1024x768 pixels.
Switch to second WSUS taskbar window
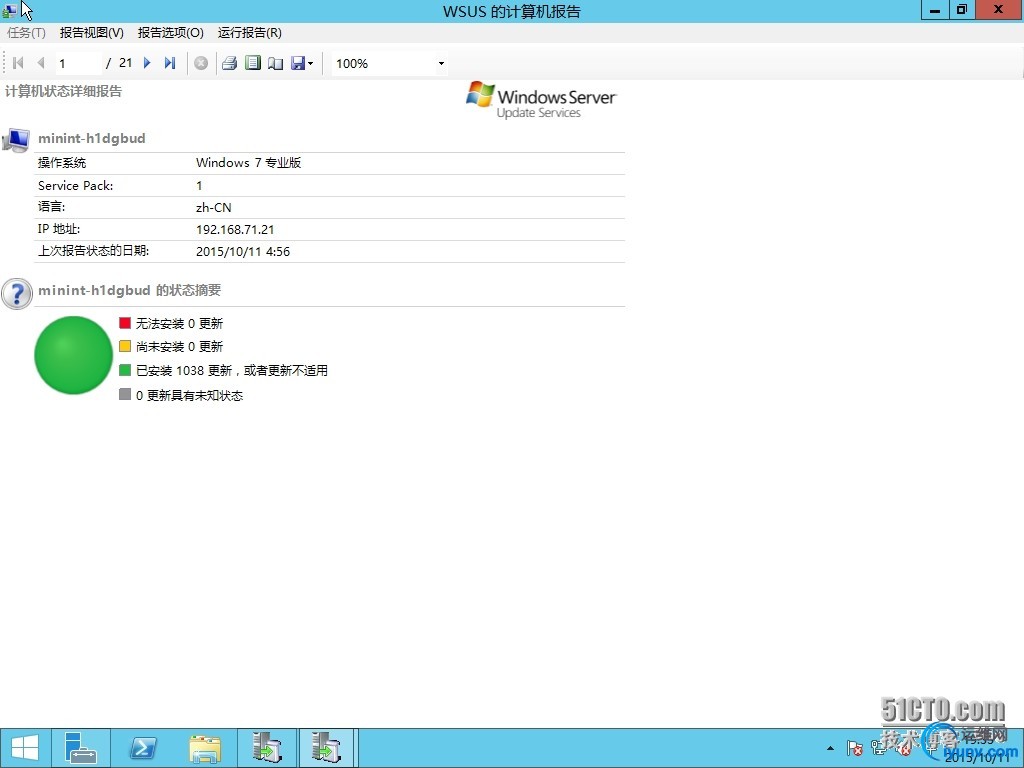pos(326,748)
